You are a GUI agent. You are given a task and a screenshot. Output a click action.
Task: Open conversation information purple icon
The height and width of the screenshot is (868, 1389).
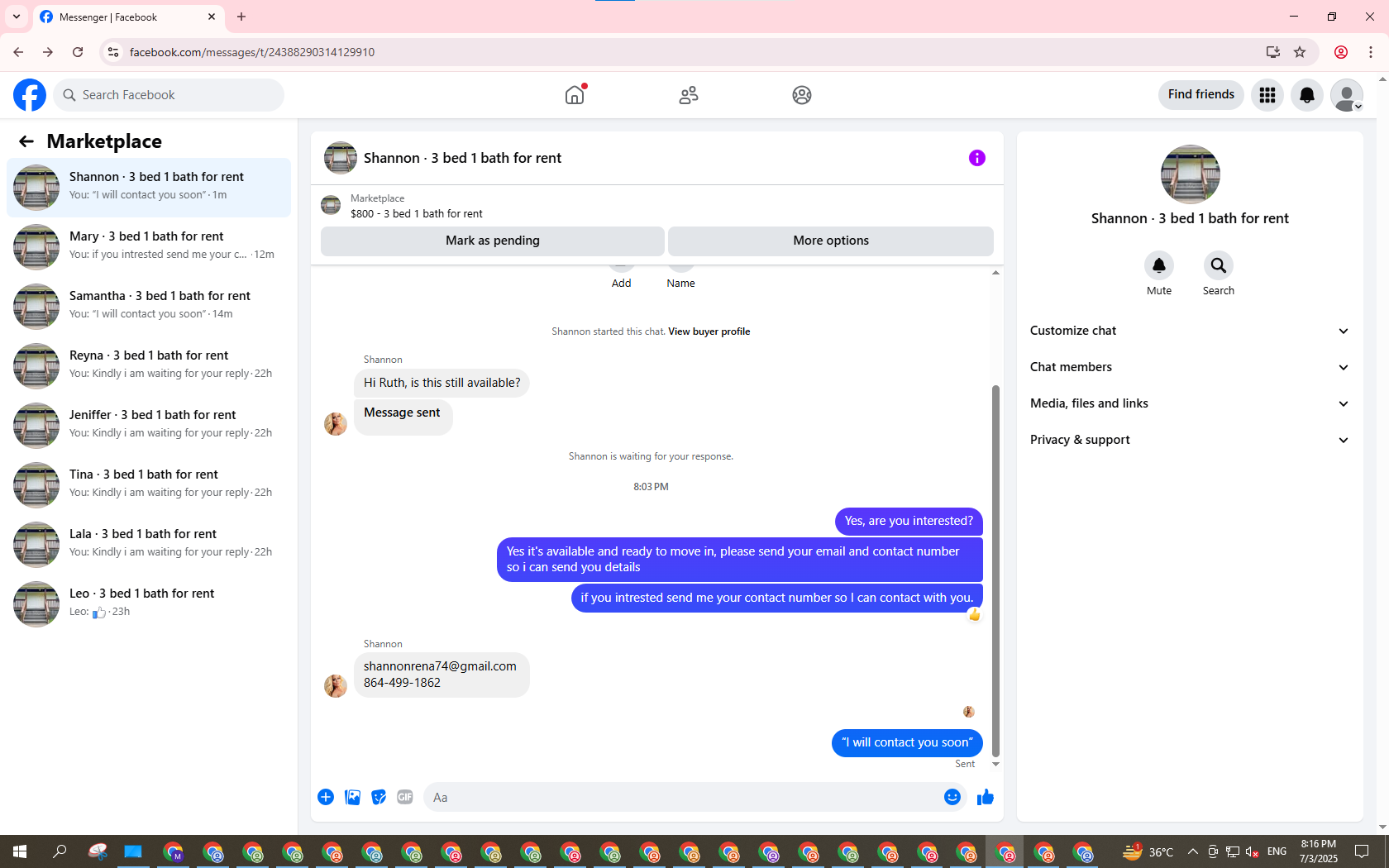[977, 158]
